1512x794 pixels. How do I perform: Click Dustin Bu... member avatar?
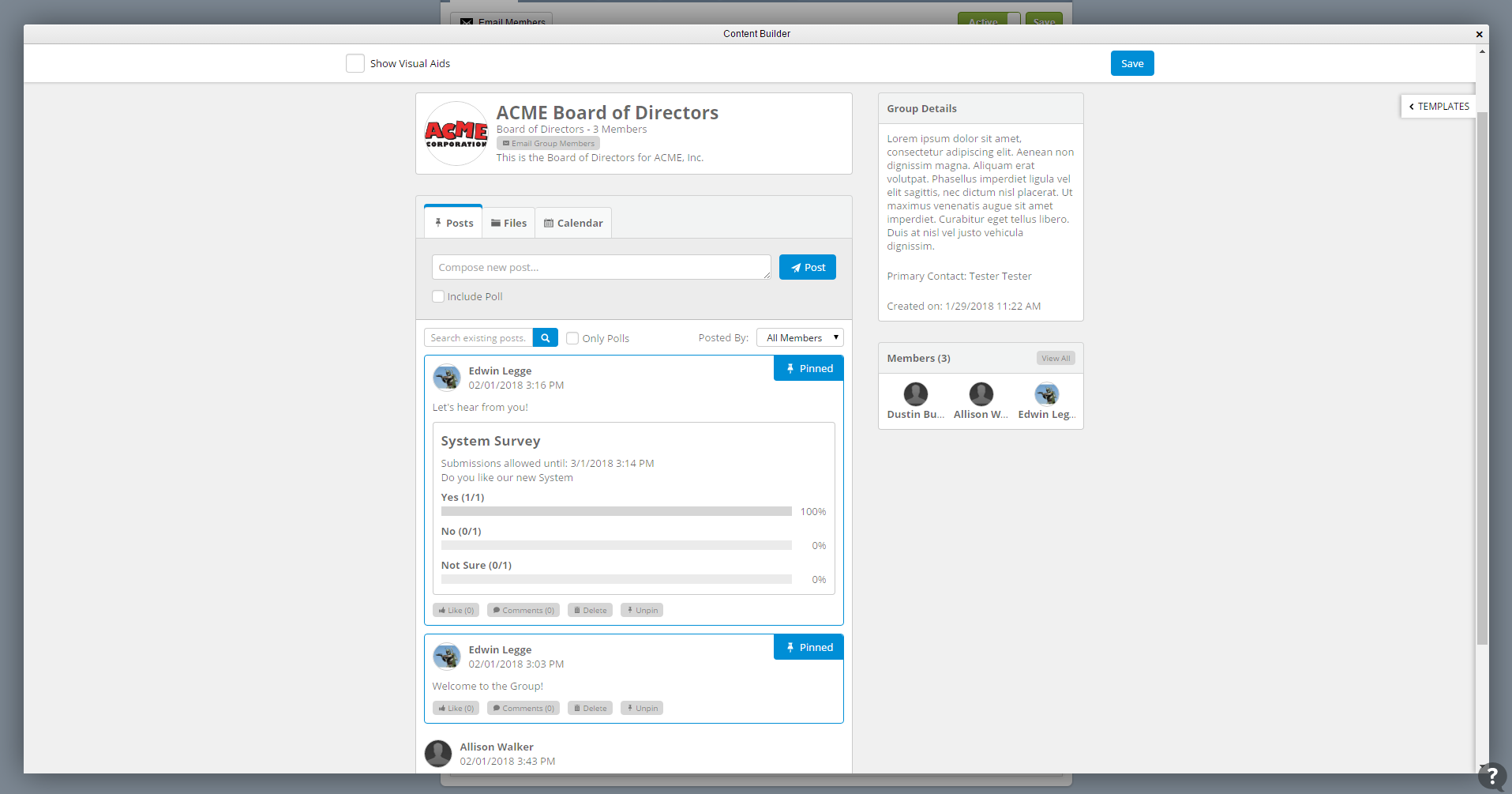click(x=916, y=393)
